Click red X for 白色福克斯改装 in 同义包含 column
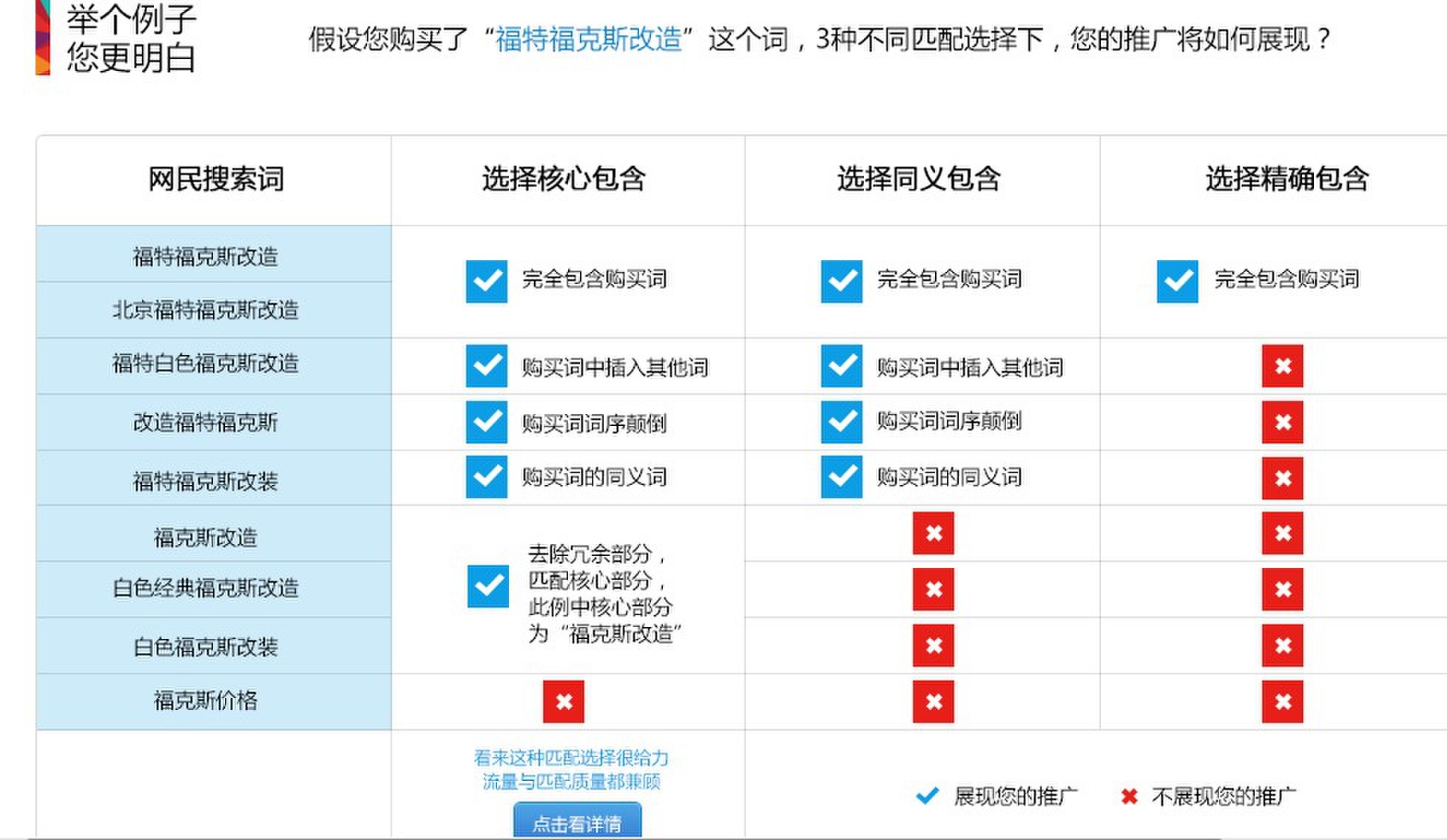 point(934,646)
